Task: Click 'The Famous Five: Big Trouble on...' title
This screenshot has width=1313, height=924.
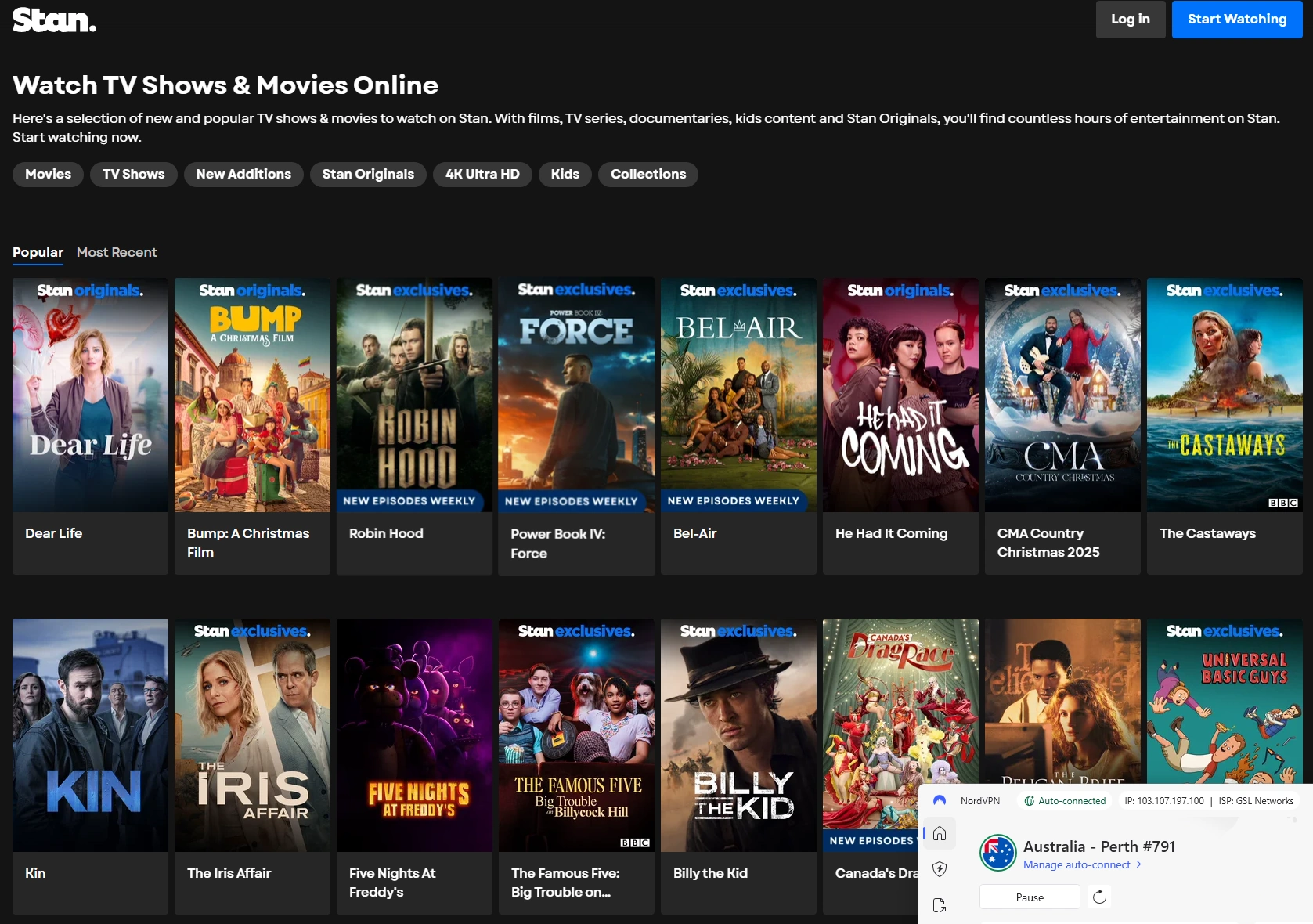Action: tap(565, 882)
